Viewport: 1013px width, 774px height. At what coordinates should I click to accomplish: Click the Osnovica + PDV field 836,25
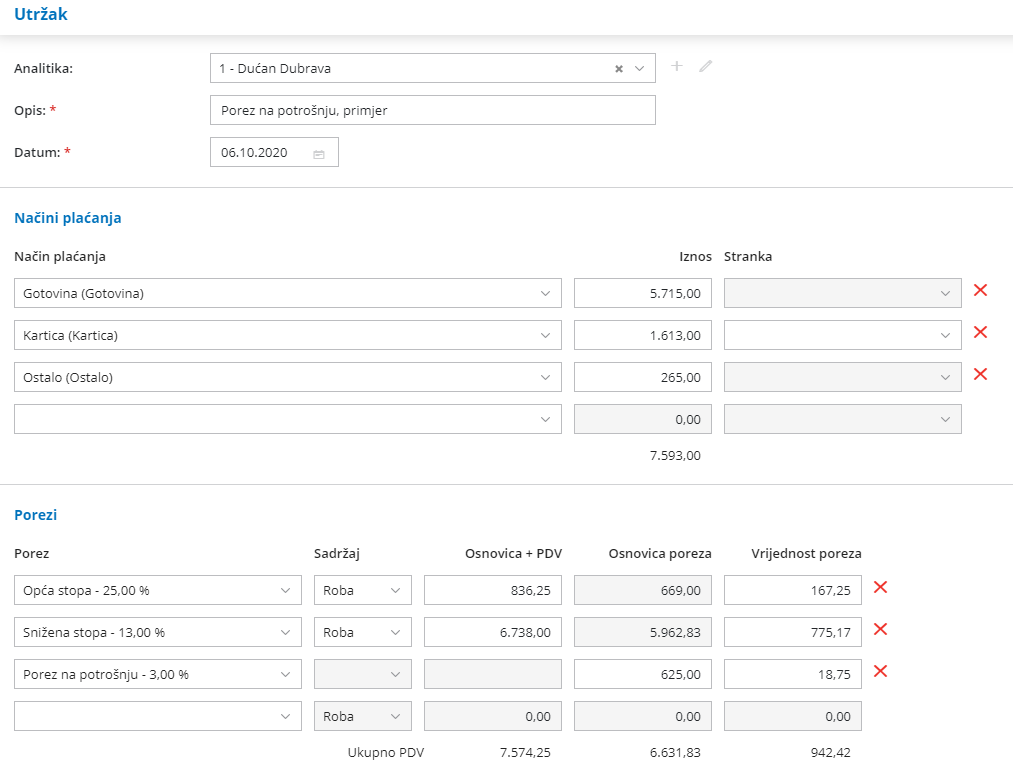pos(493,591)
